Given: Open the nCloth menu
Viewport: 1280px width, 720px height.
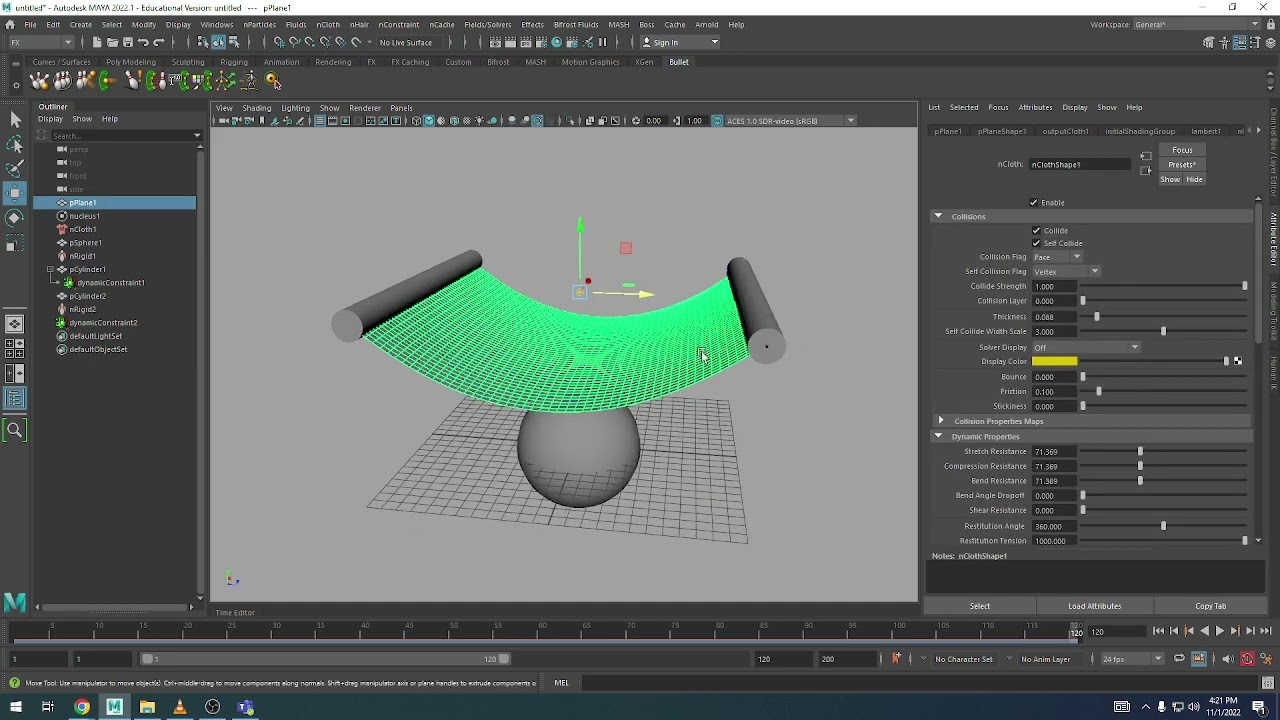Looking at the screenshot, I should [x=328, y=24].
